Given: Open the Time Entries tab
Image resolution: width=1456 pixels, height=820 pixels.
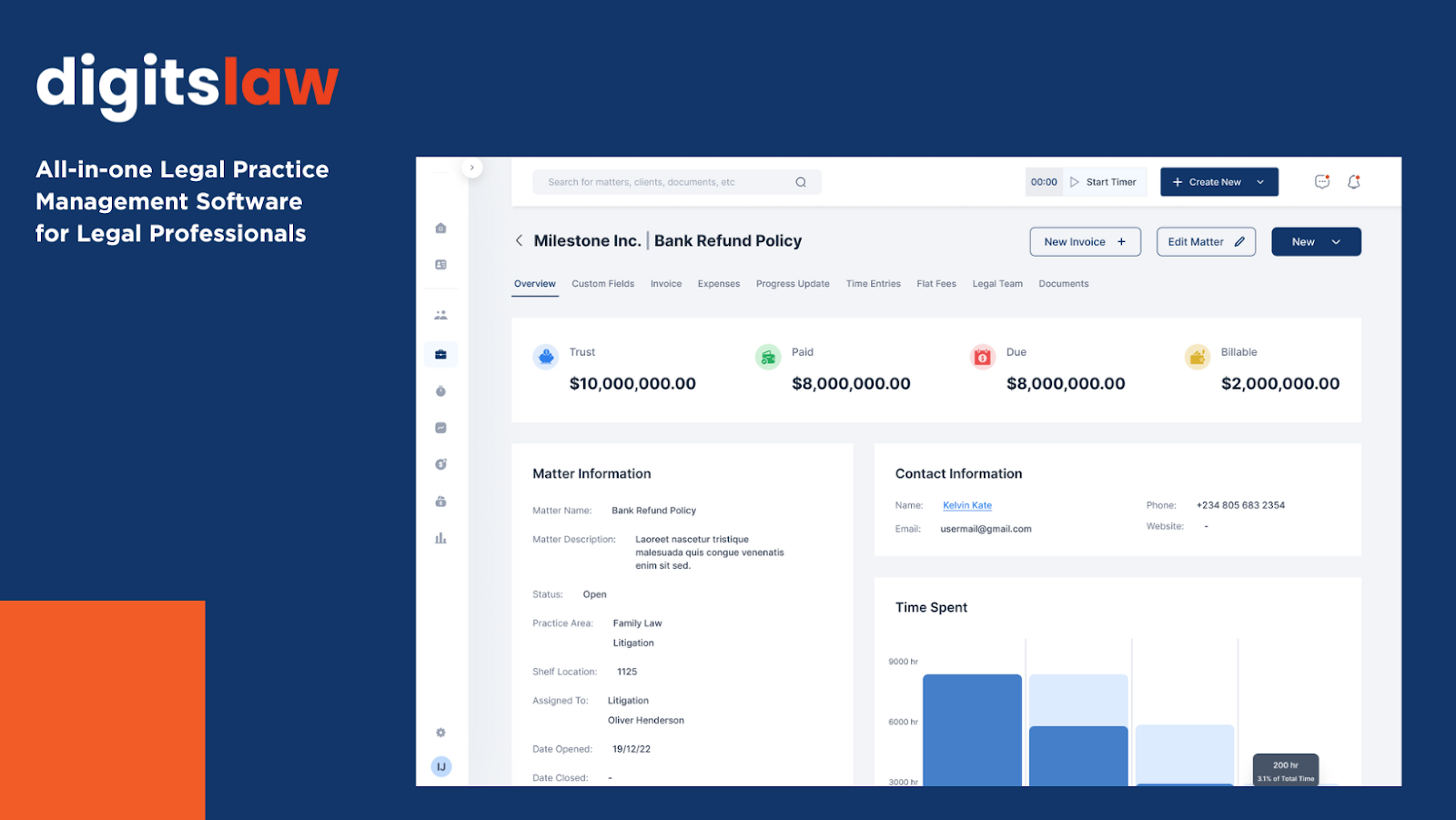Looking at the screenshot, I should [874, 284].
